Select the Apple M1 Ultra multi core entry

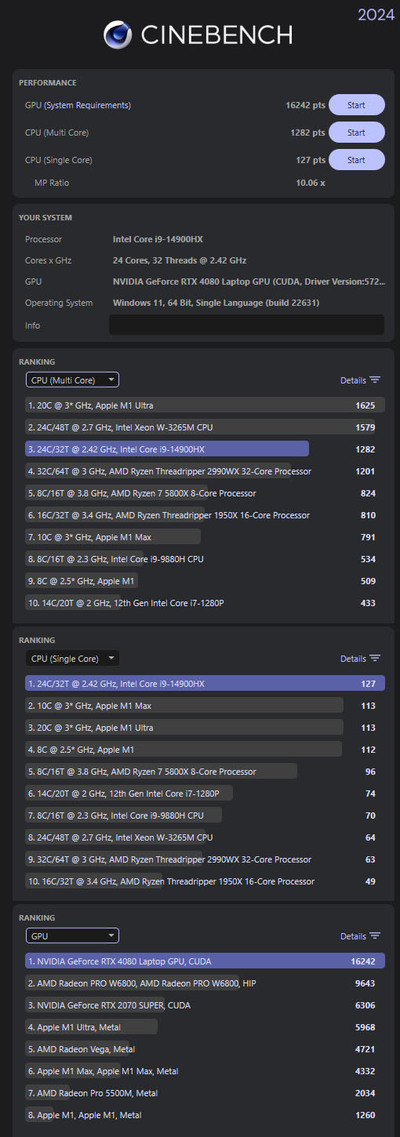coord(205,405)
